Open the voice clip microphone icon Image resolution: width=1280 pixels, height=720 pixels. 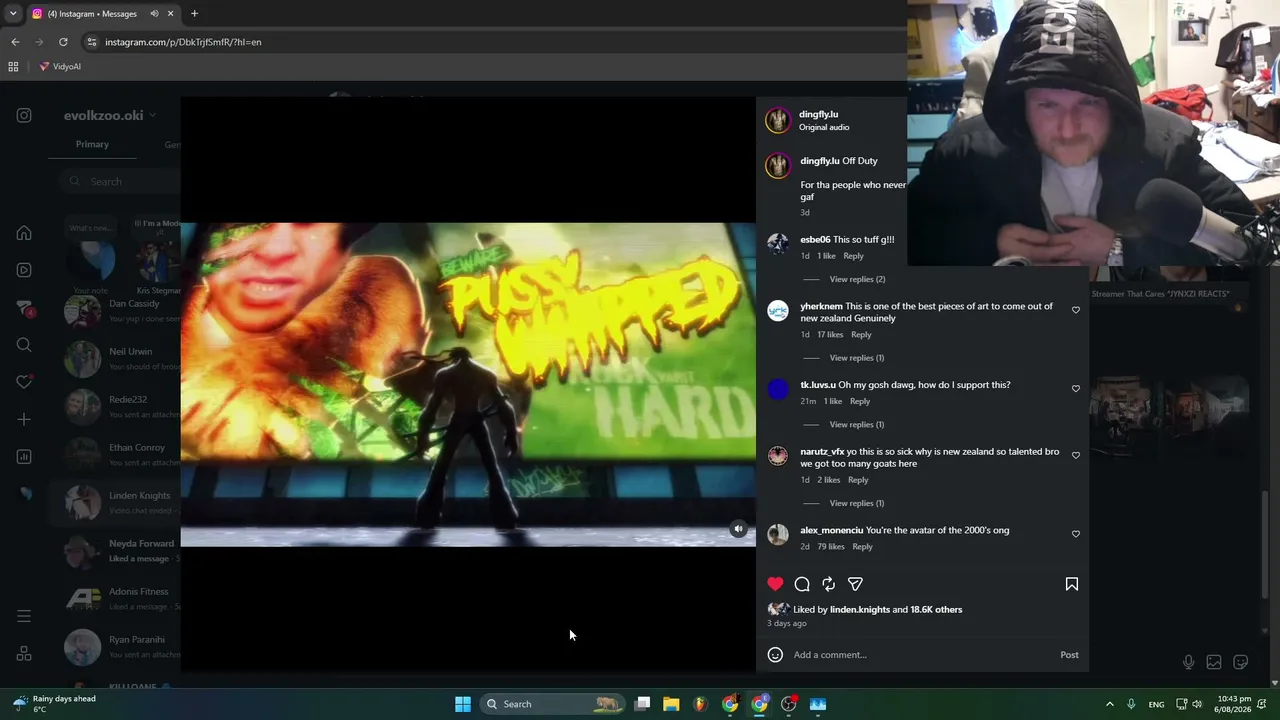click(1188, 662)
